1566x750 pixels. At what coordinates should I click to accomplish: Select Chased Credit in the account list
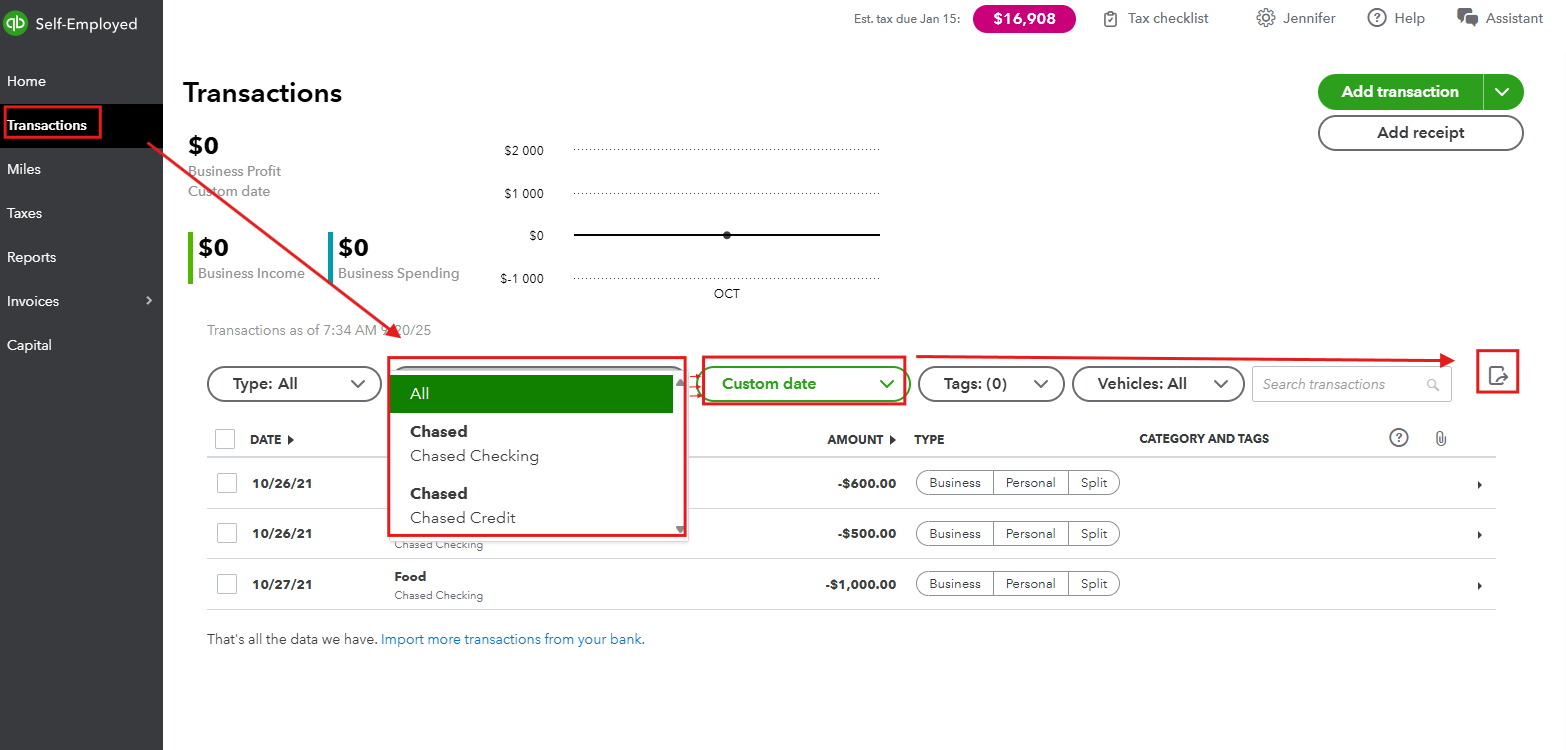click(x=531, y=506)
